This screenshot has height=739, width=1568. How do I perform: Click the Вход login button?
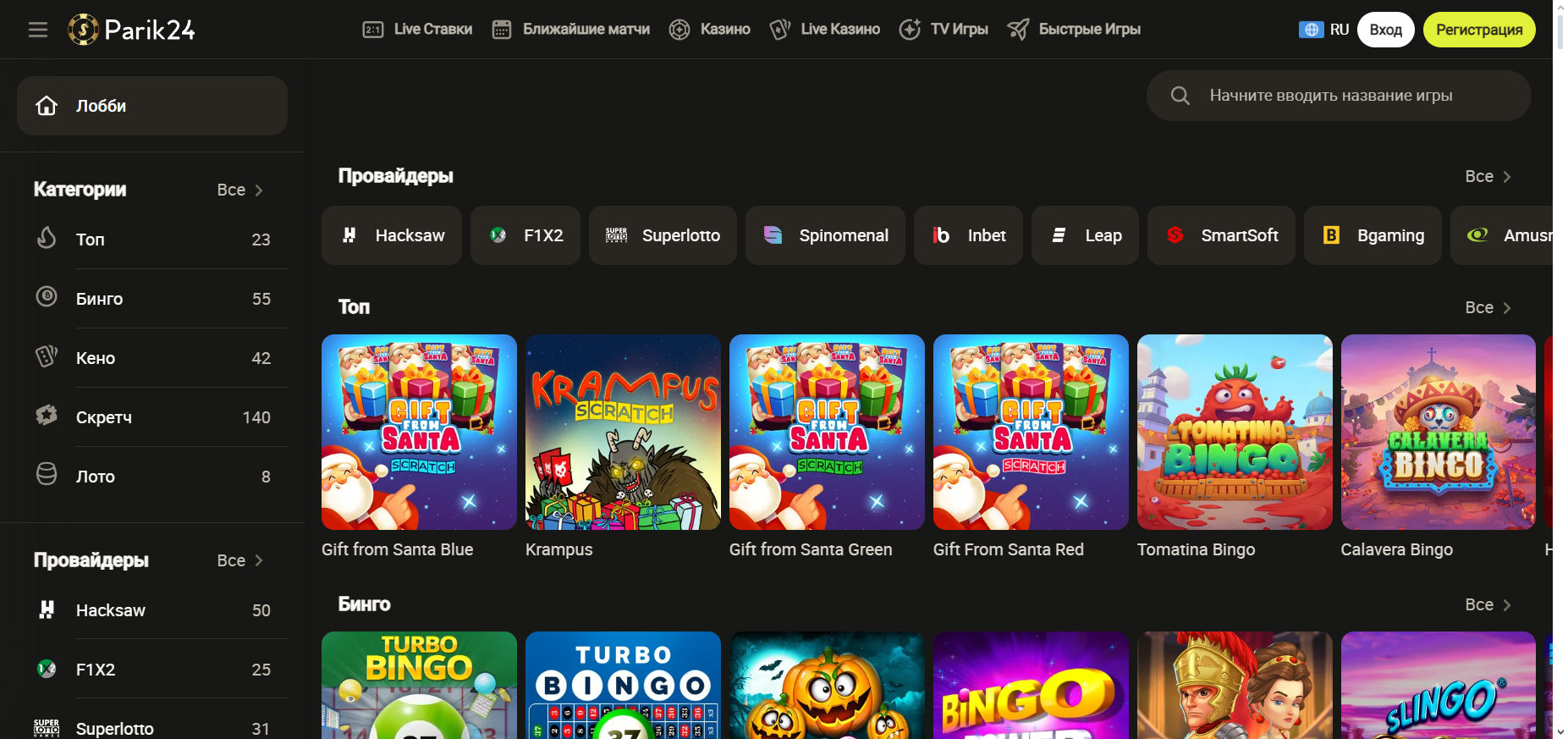click(x=1386, y=30)
